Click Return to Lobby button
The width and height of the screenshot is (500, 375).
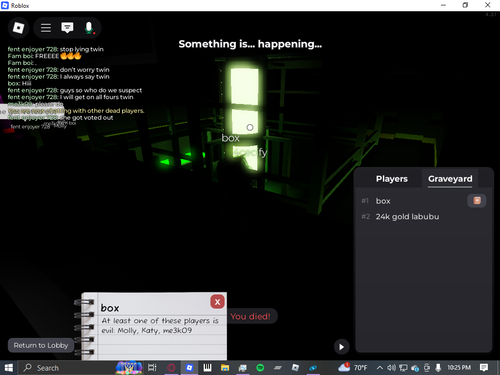(x=41, y=345)
